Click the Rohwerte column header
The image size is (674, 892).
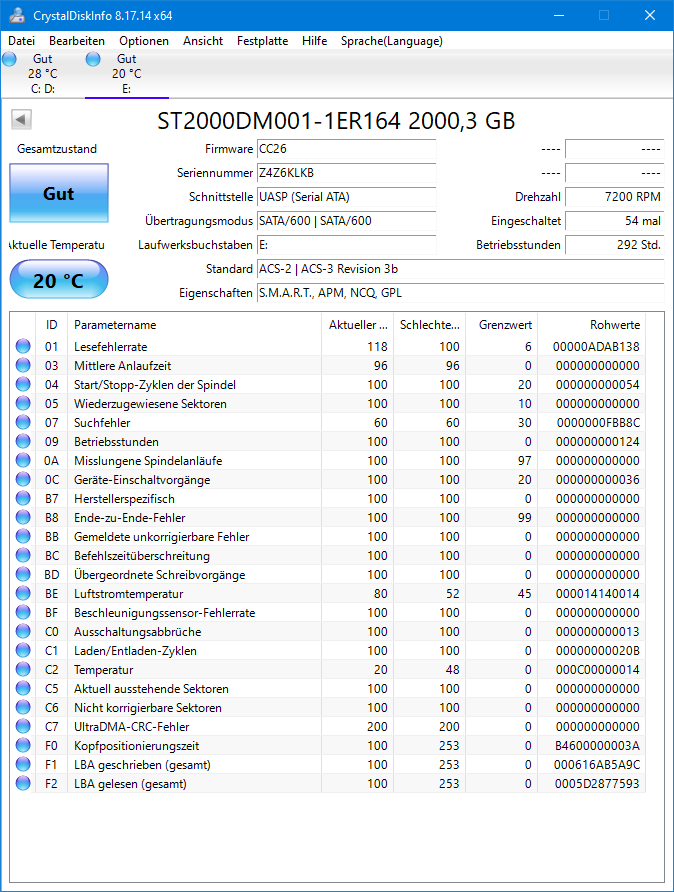coord(592,325)
